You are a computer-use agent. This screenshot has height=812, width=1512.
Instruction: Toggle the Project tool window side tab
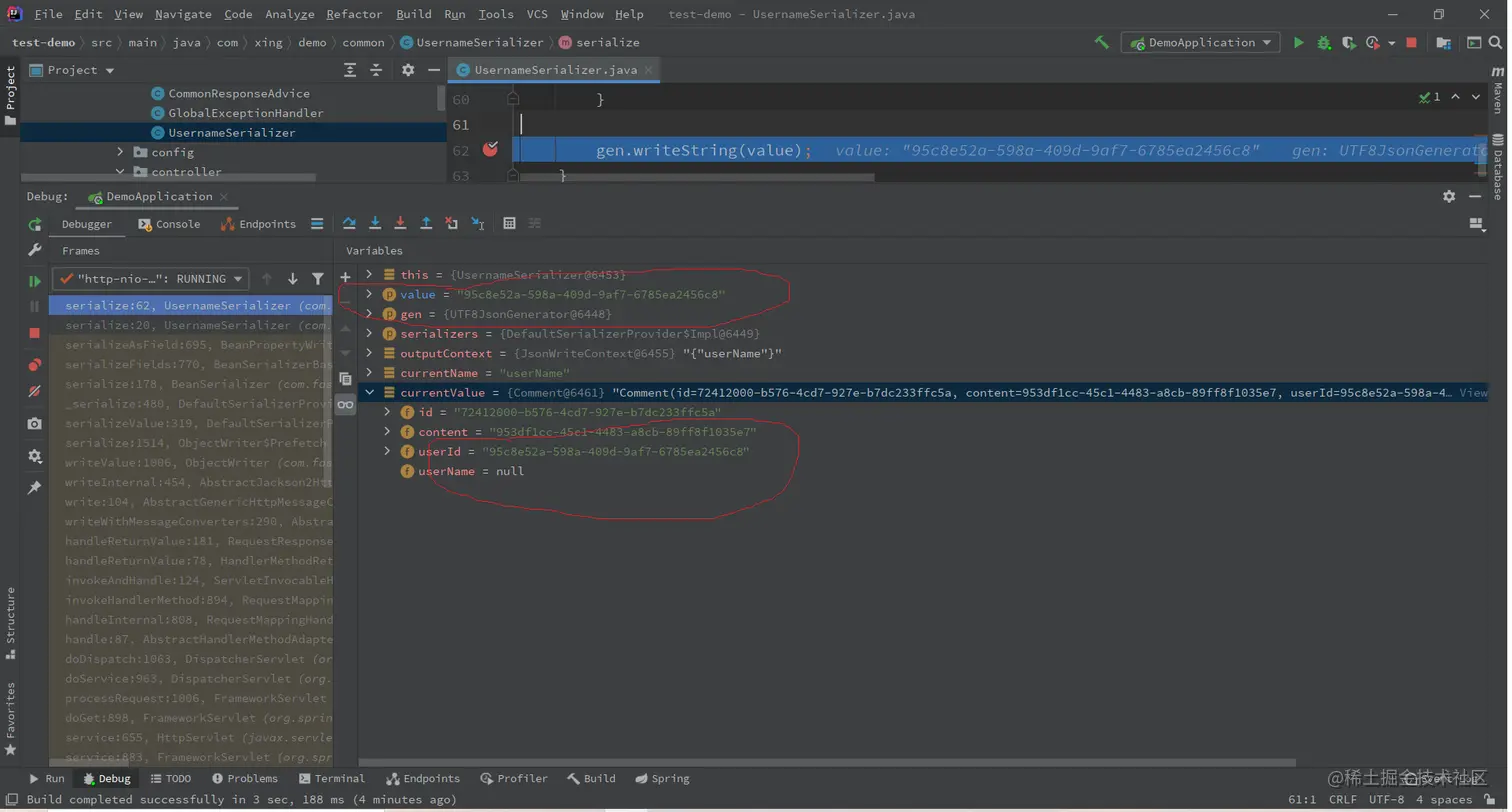coord(10,96)
